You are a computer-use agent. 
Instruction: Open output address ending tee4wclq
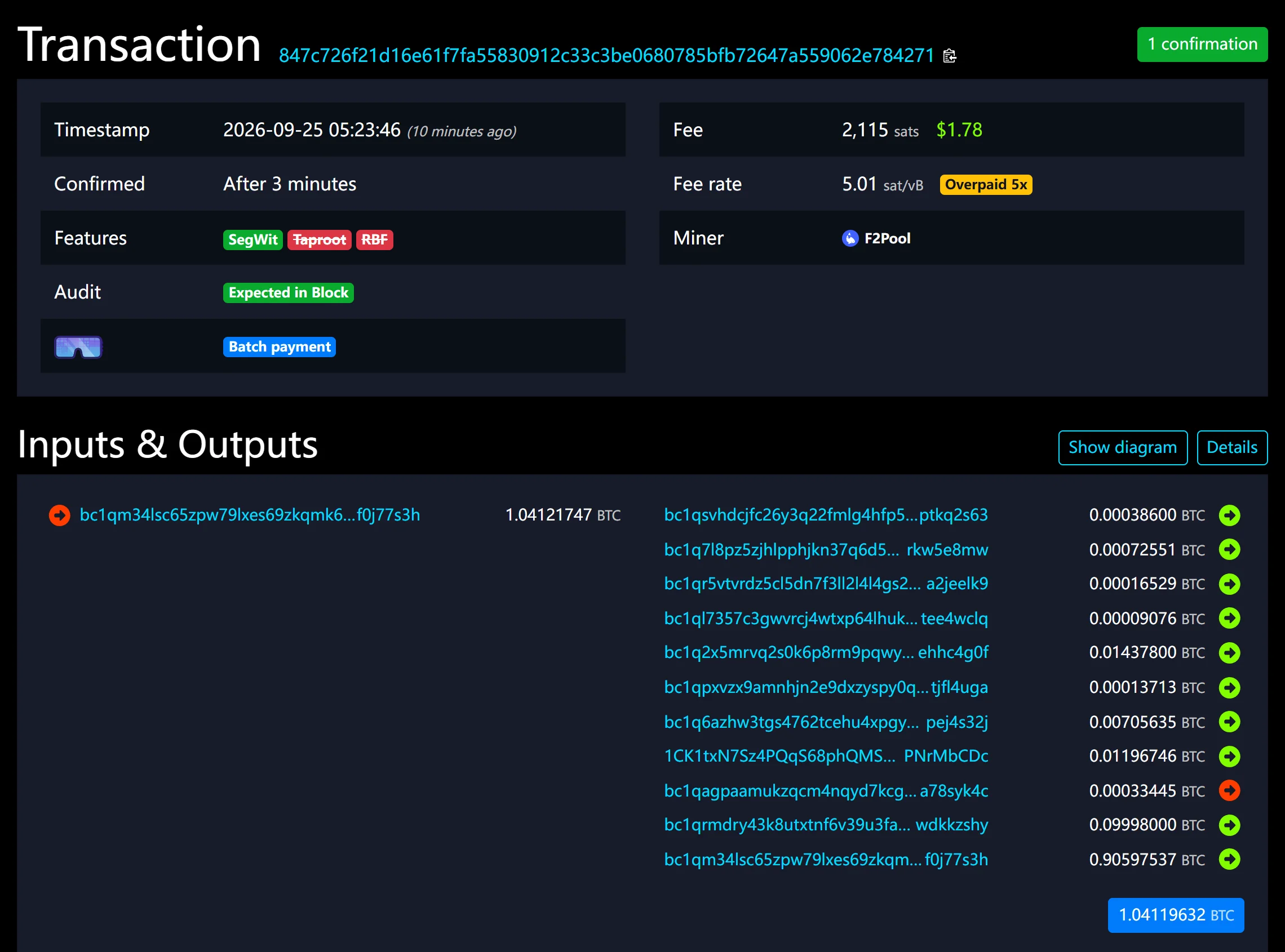coord(826,619)
